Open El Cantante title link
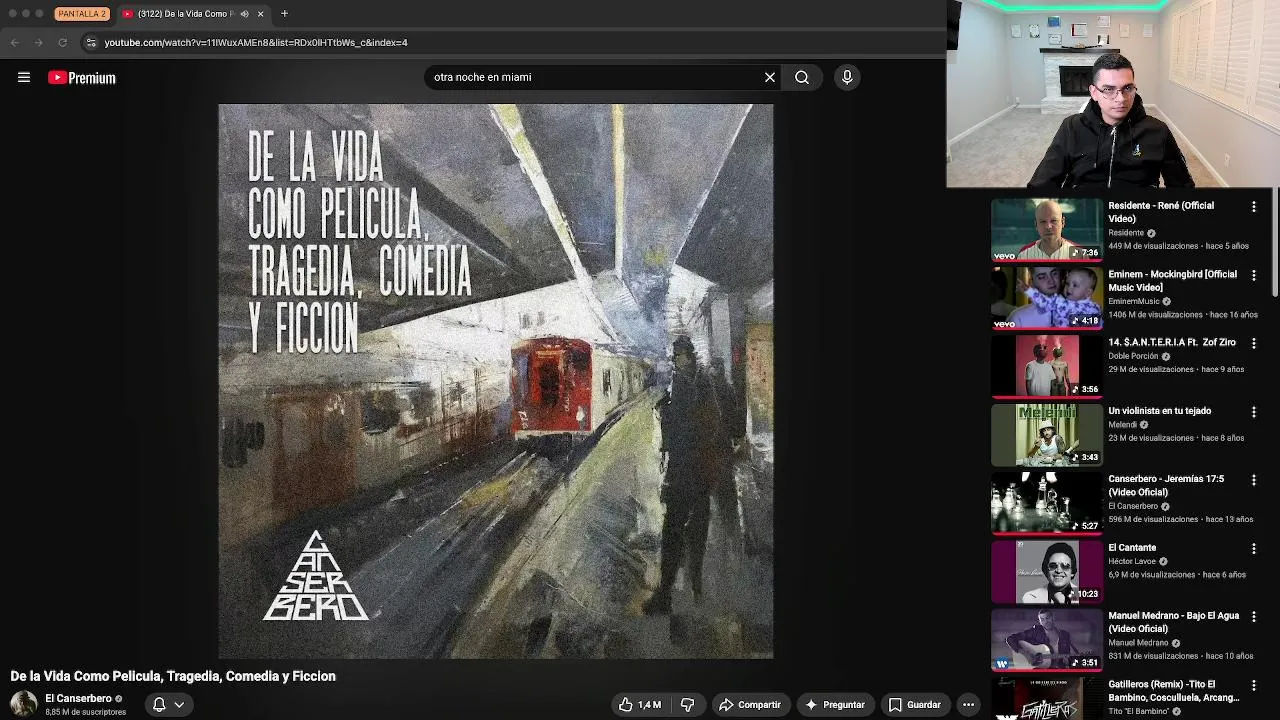 (1132, 548)
